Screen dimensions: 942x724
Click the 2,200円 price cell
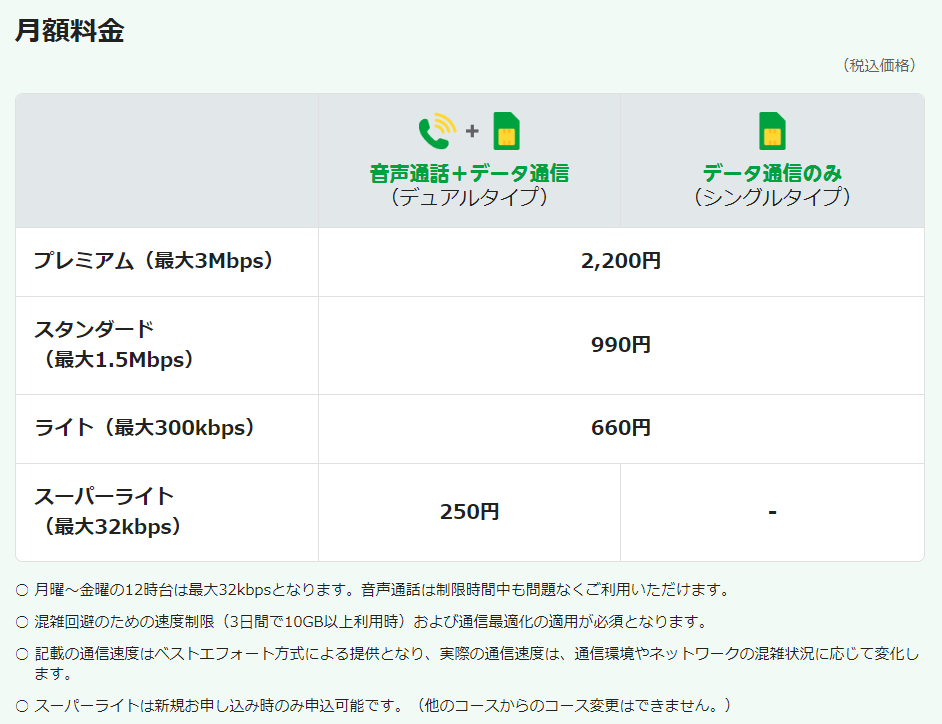[620, 261]
